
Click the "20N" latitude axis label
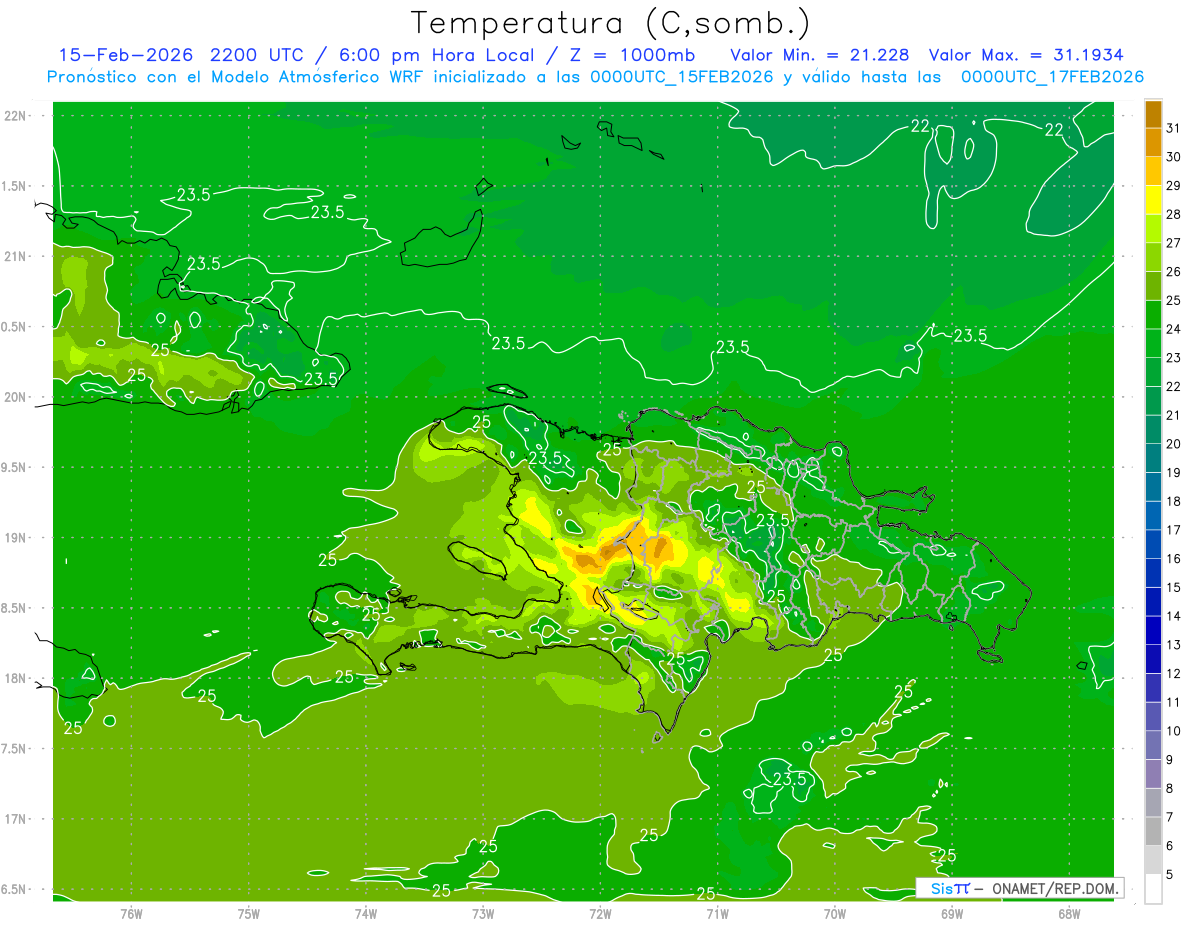point(15,397)
